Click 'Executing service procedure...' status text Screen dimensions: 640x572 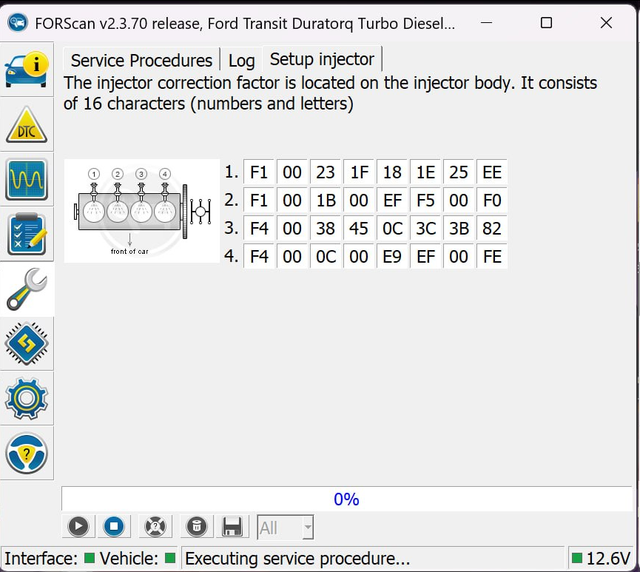tap(298, 558)
